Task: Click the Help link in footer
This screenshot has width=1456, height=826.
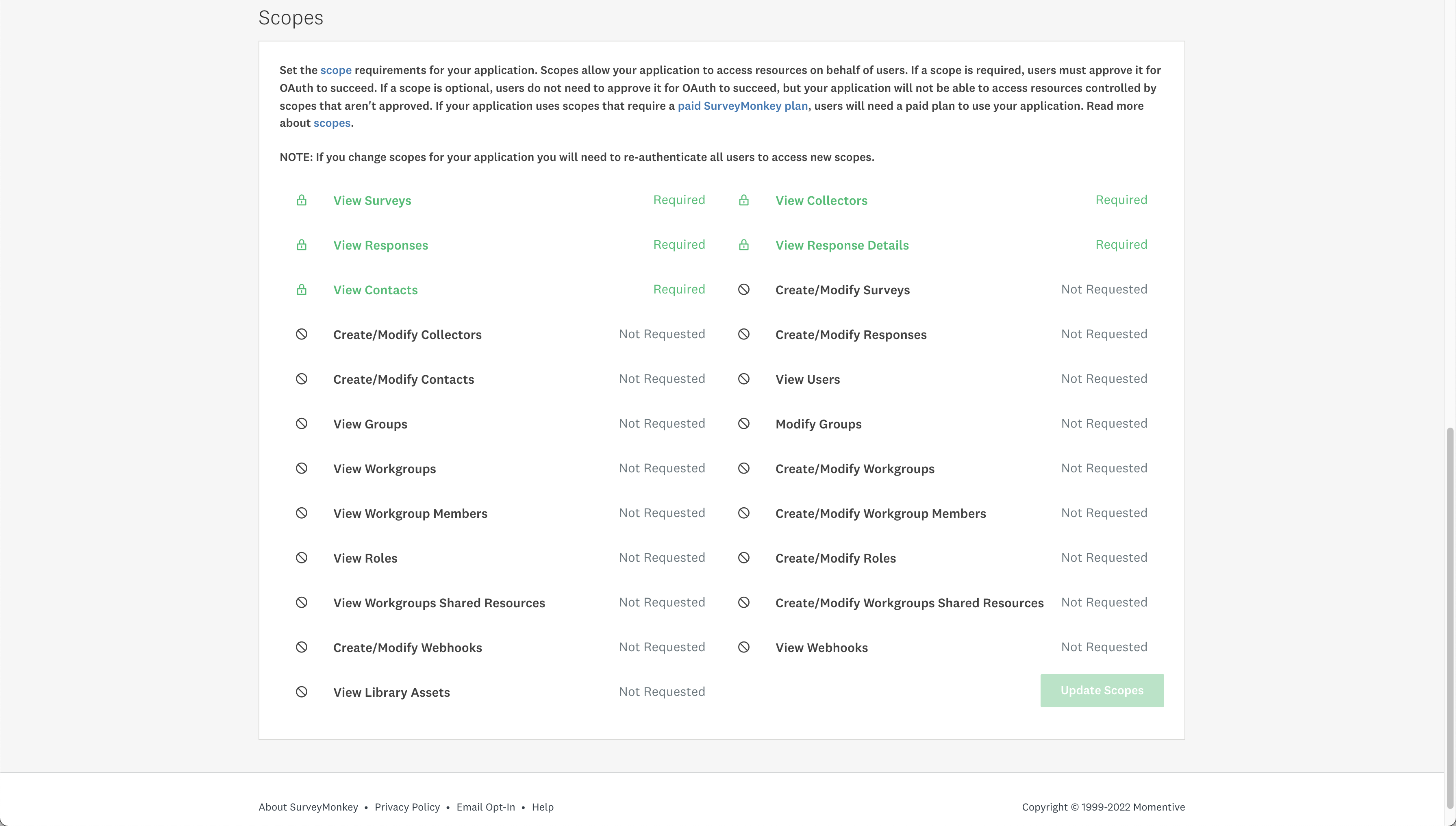Action: tap(542, 807)
